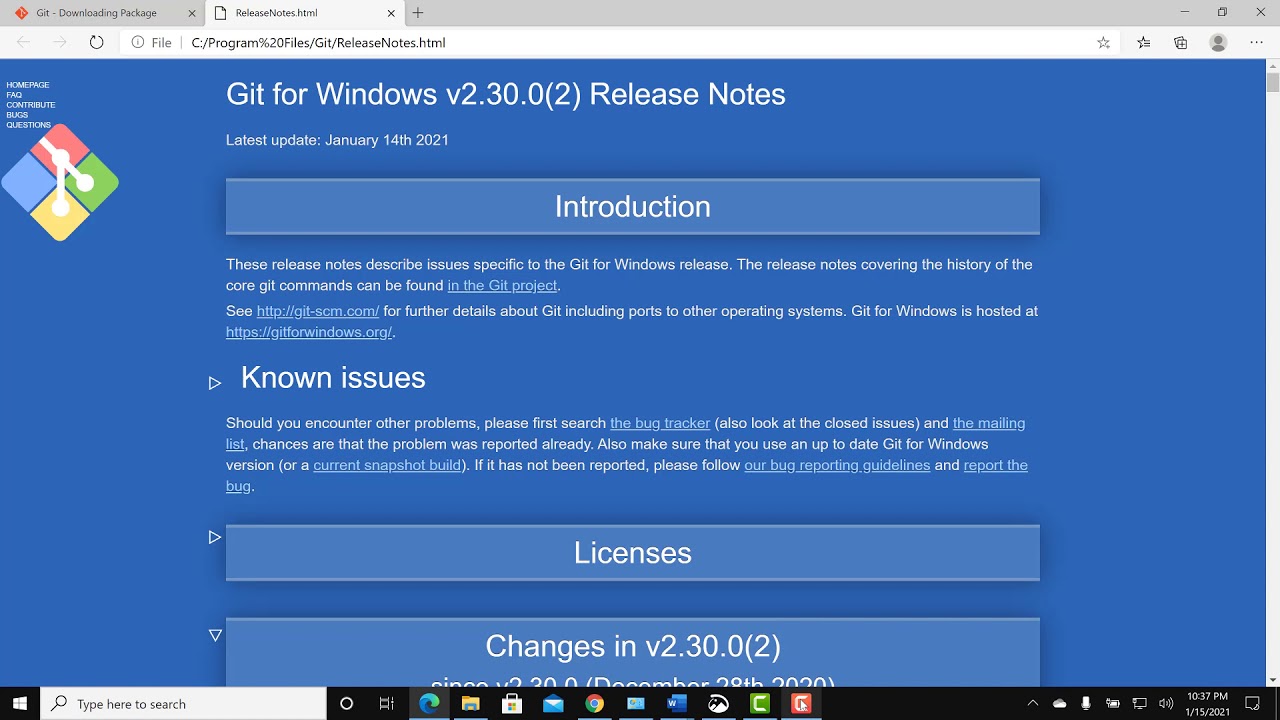Click the page vertical scrollbar thumb
1280x720 pixels.
1273,82
